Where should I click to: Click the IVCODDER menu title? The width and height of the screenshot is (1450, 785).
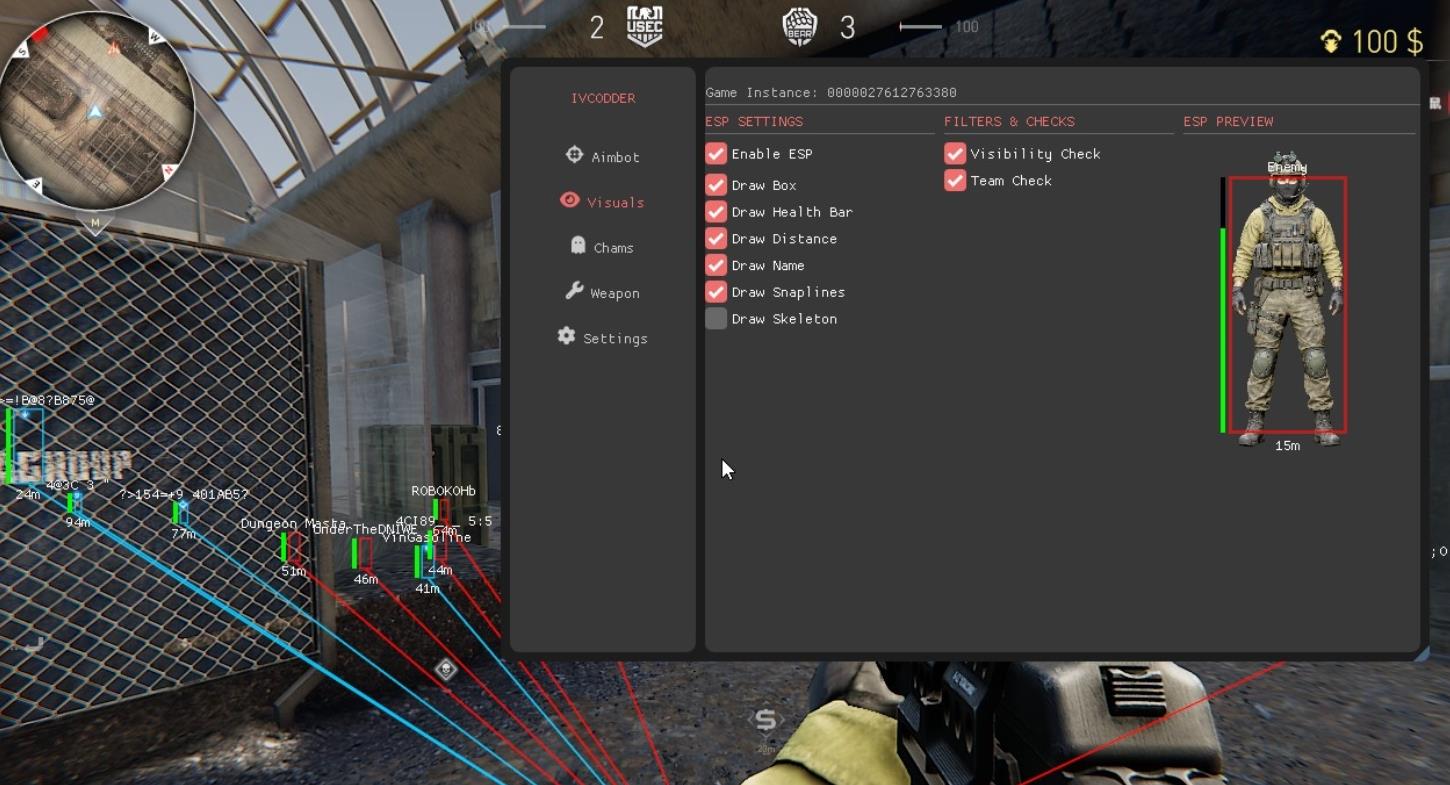[603, 98]
